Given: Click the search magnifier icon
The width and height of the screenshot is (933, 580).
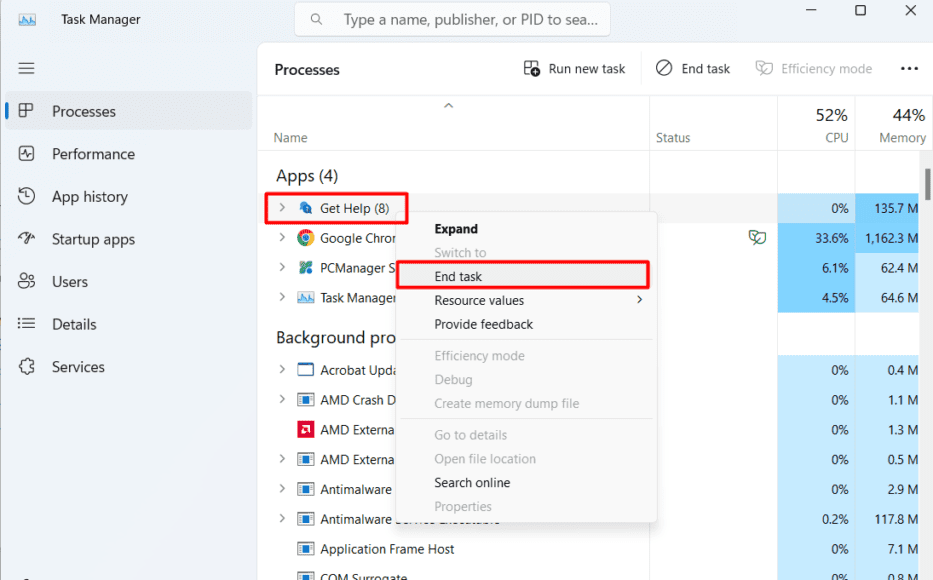Looking at the screenshot, I should tap(317, 20).
